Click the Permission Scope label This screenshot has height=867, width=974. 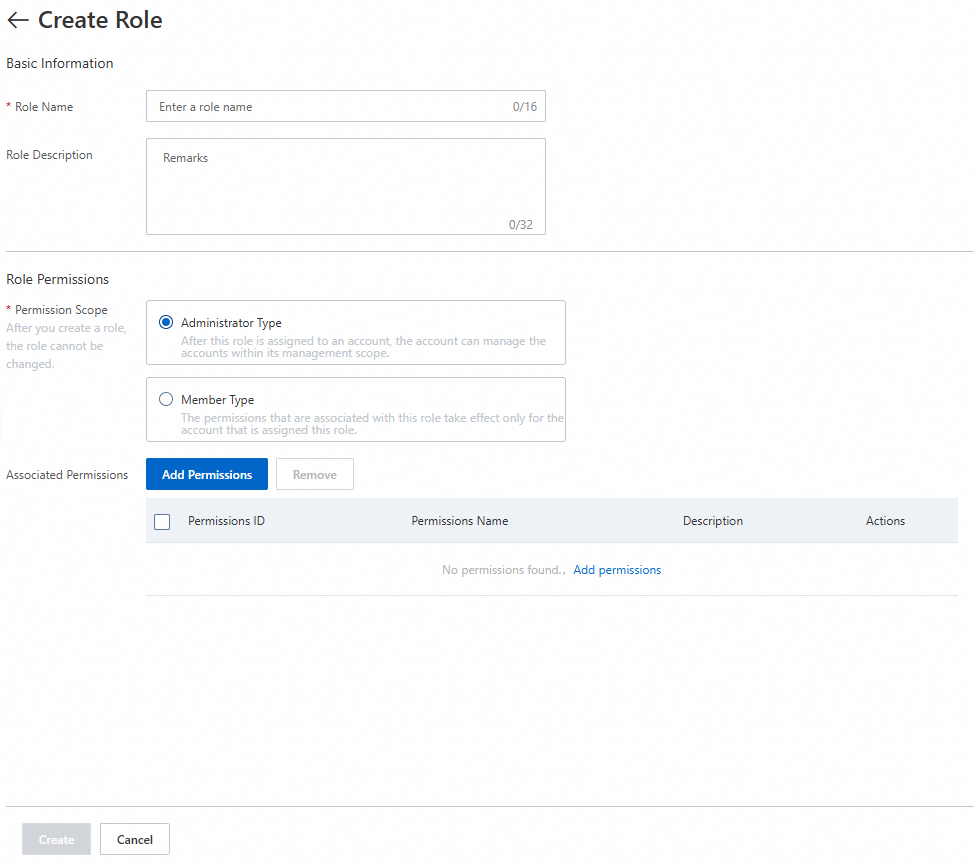pos(61,310)
